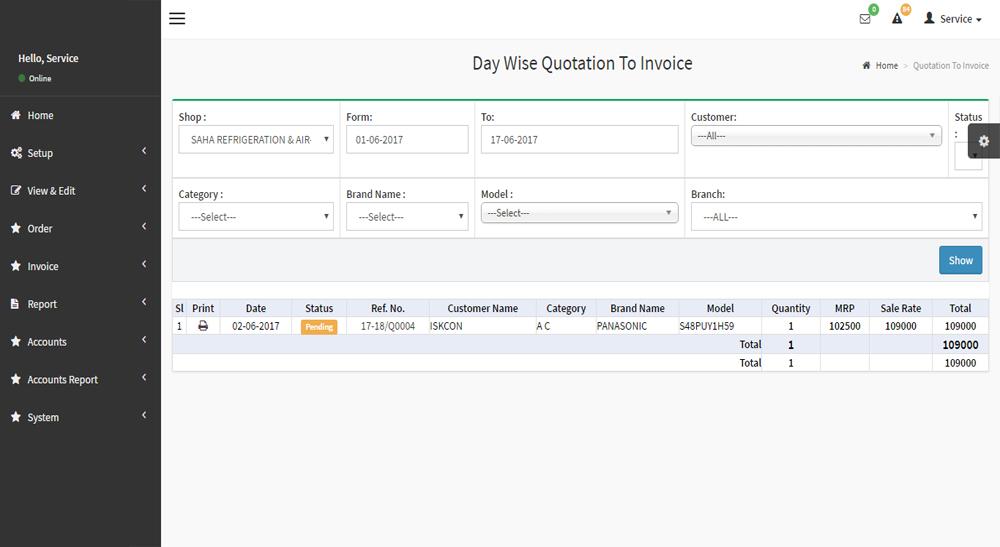Open the alert warning notifications icon
1000x547 pixels.
[897, 19]
